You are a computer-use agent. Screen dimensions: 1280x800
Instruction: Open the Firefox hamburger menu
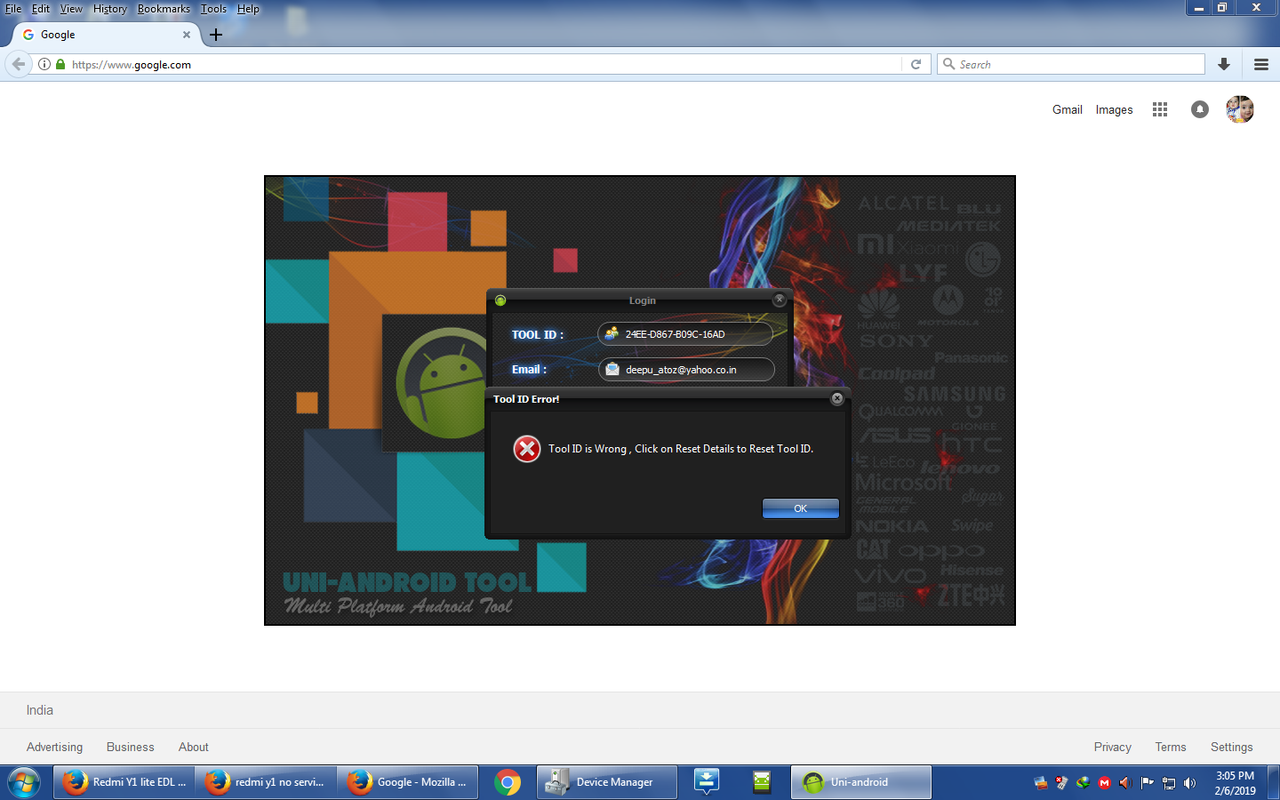point(1261,64)
